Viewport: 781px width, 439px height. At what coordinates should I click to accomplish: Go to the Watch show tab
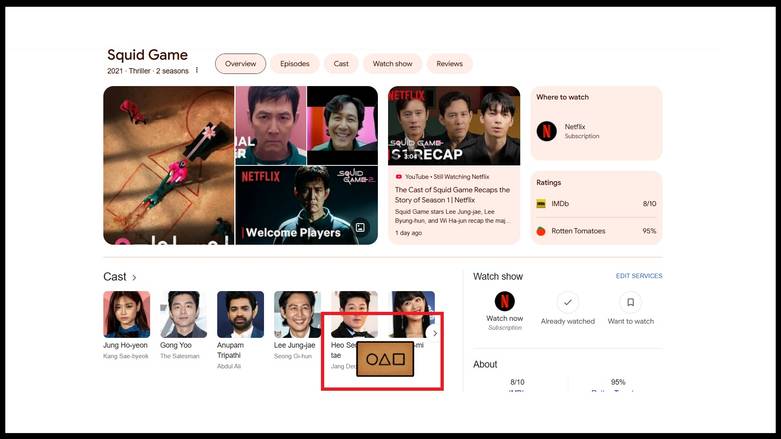pos(392,64)
